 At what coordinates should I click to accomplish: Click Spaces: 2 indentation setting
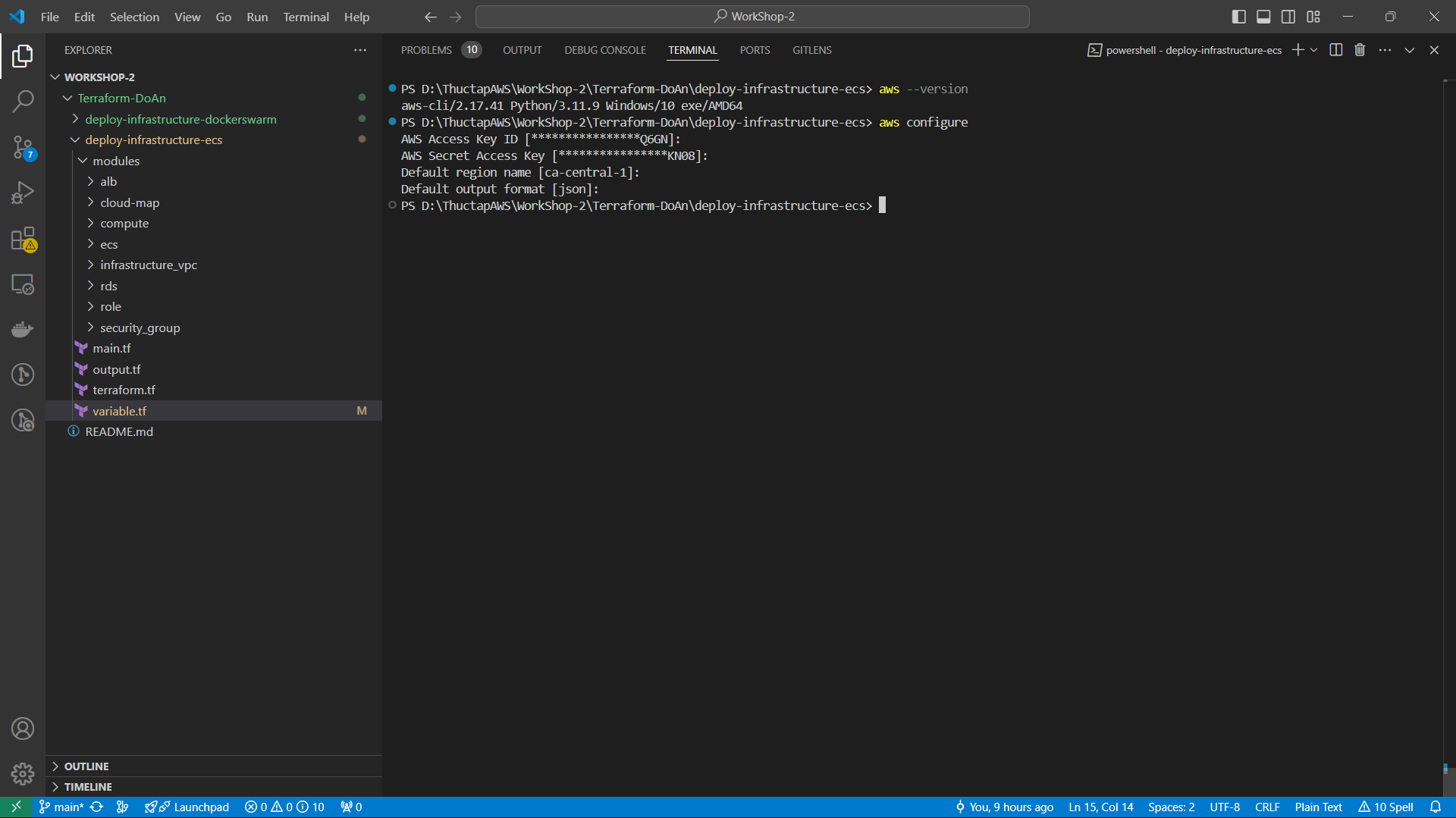pyautogui.click(x=1171, y=807)
